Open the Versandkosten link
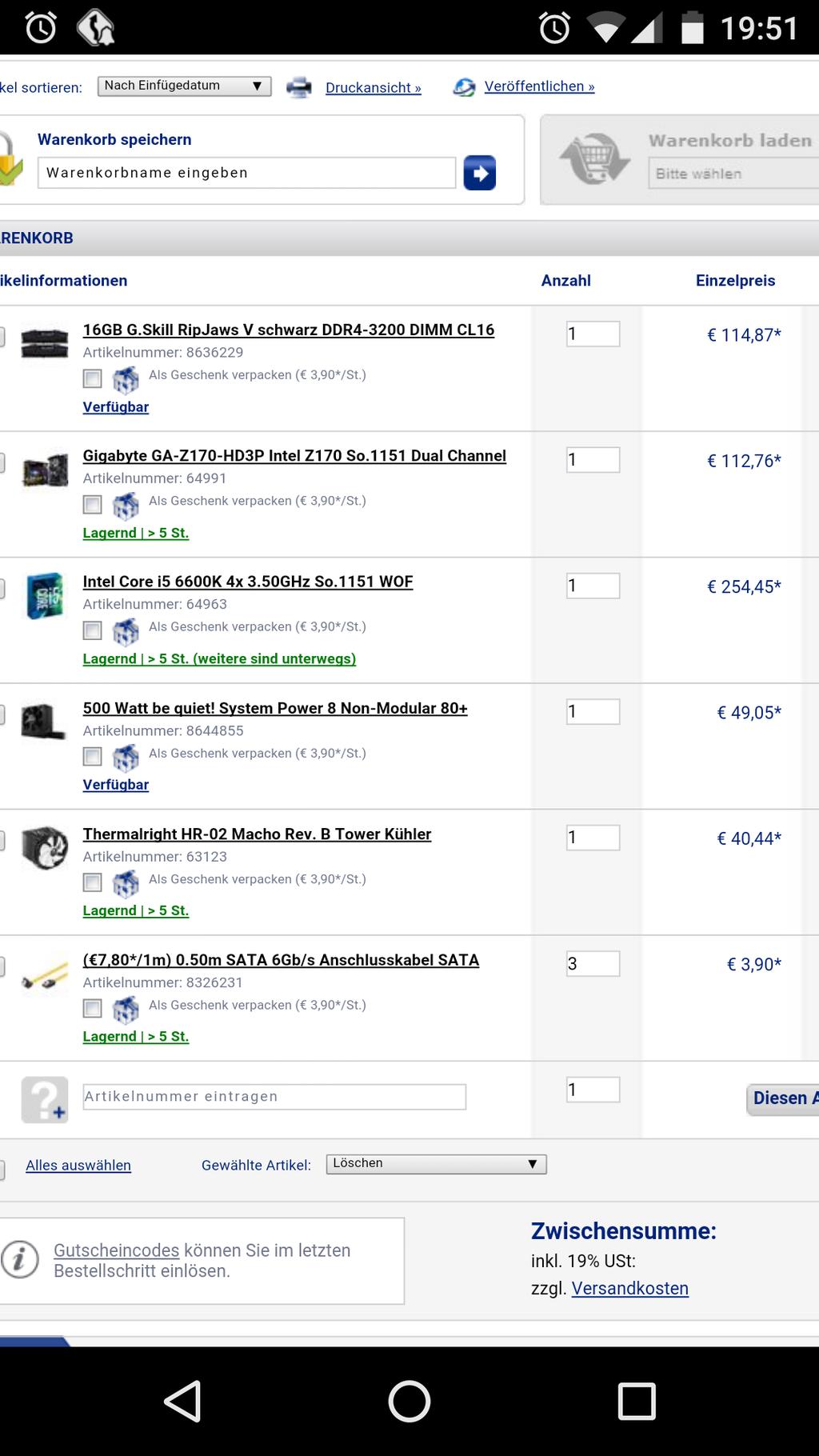819x1456 pixels. (629, 1288)
